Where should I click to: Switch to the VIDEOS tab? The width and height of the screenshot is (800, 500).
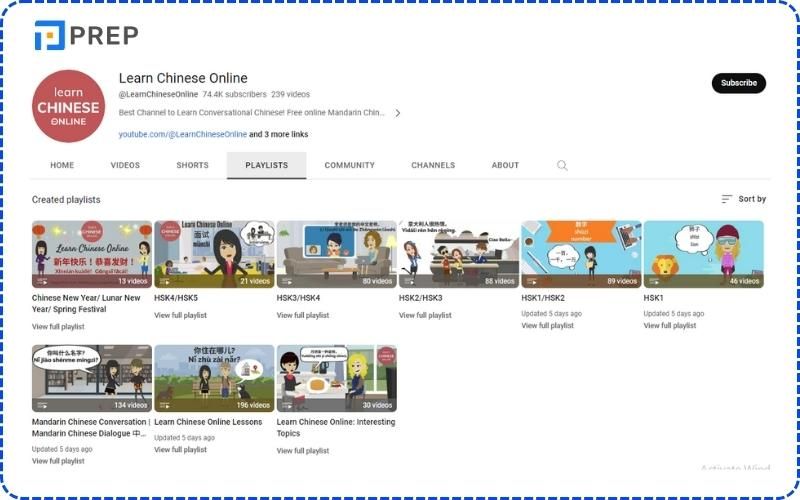[125, 165]
